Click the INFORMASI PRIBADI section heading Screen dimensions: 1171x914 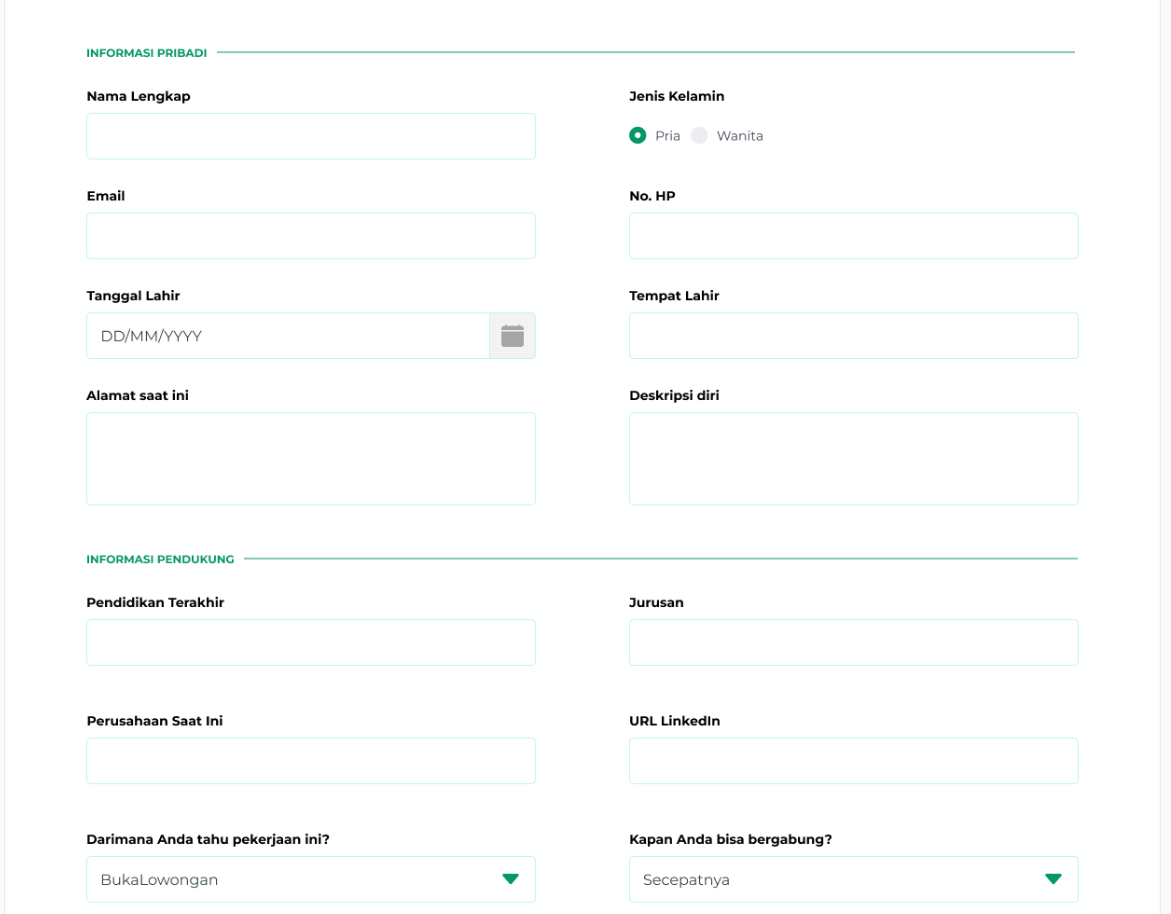click(146, 52)
